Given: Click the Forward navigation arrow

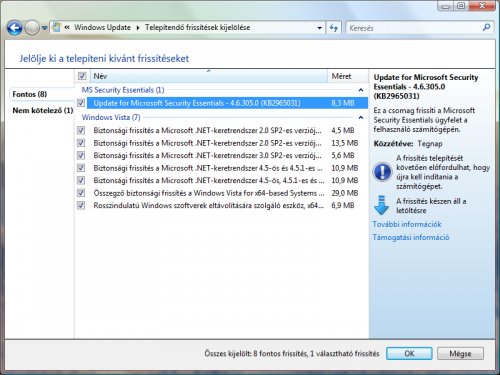Looking at the screenshot, I should [32, 28].
